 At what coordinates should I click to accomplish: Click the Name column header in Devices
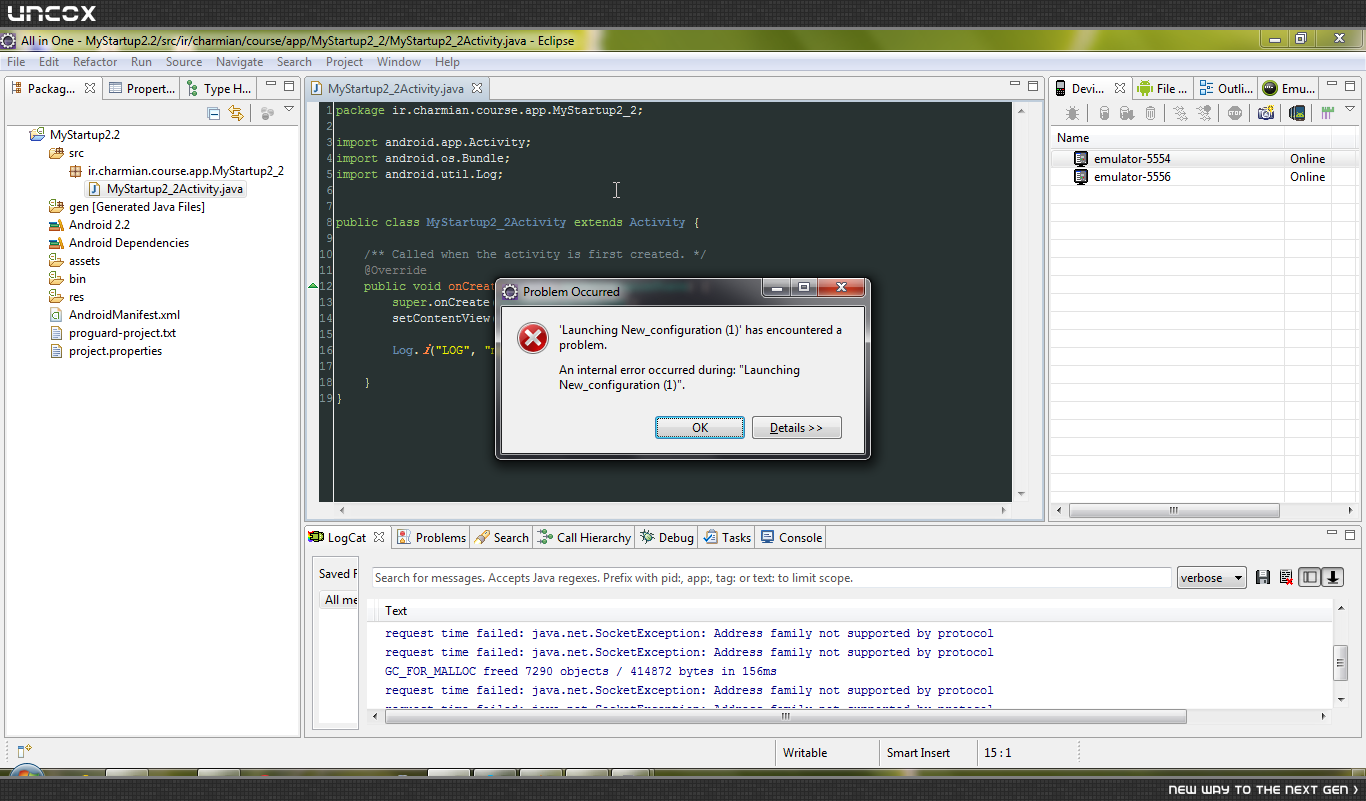1168,137
